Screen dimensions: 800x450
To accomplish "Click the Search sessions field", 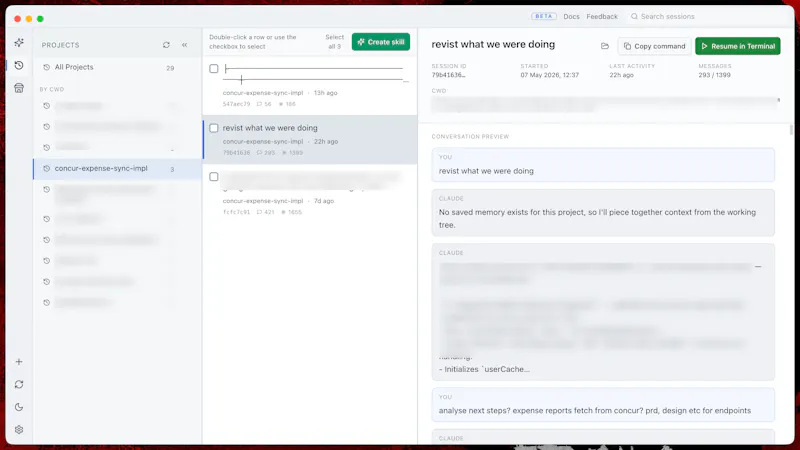I will (709, 16).
